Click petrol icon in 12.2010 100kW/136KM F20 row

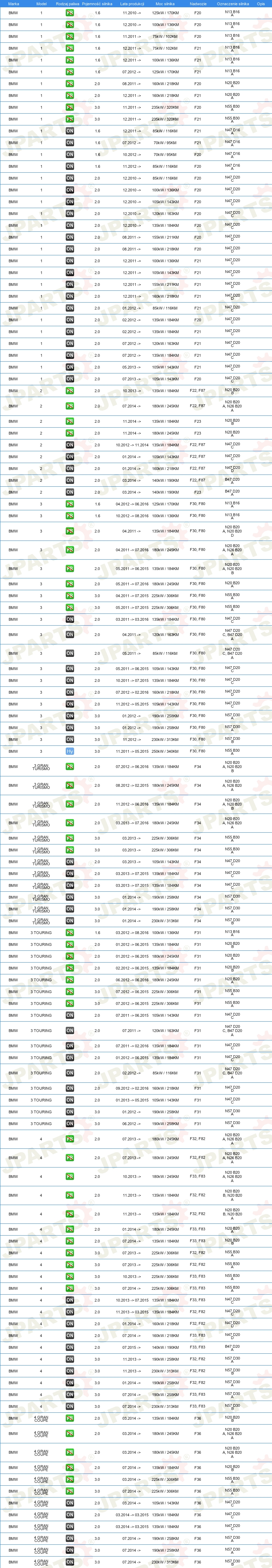(x=70, y=25)
